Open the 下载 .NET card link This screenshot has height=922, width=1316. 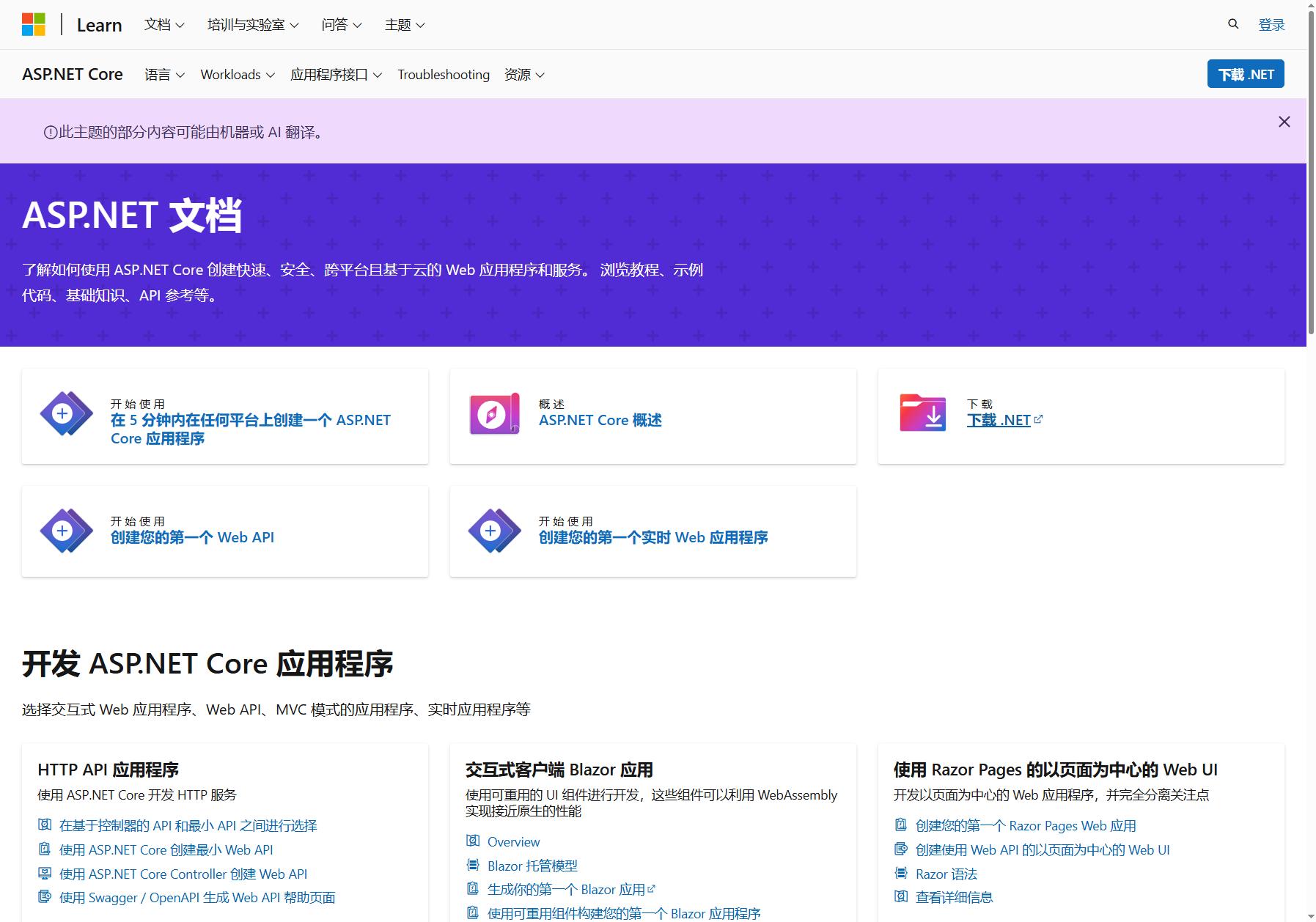1004,420
